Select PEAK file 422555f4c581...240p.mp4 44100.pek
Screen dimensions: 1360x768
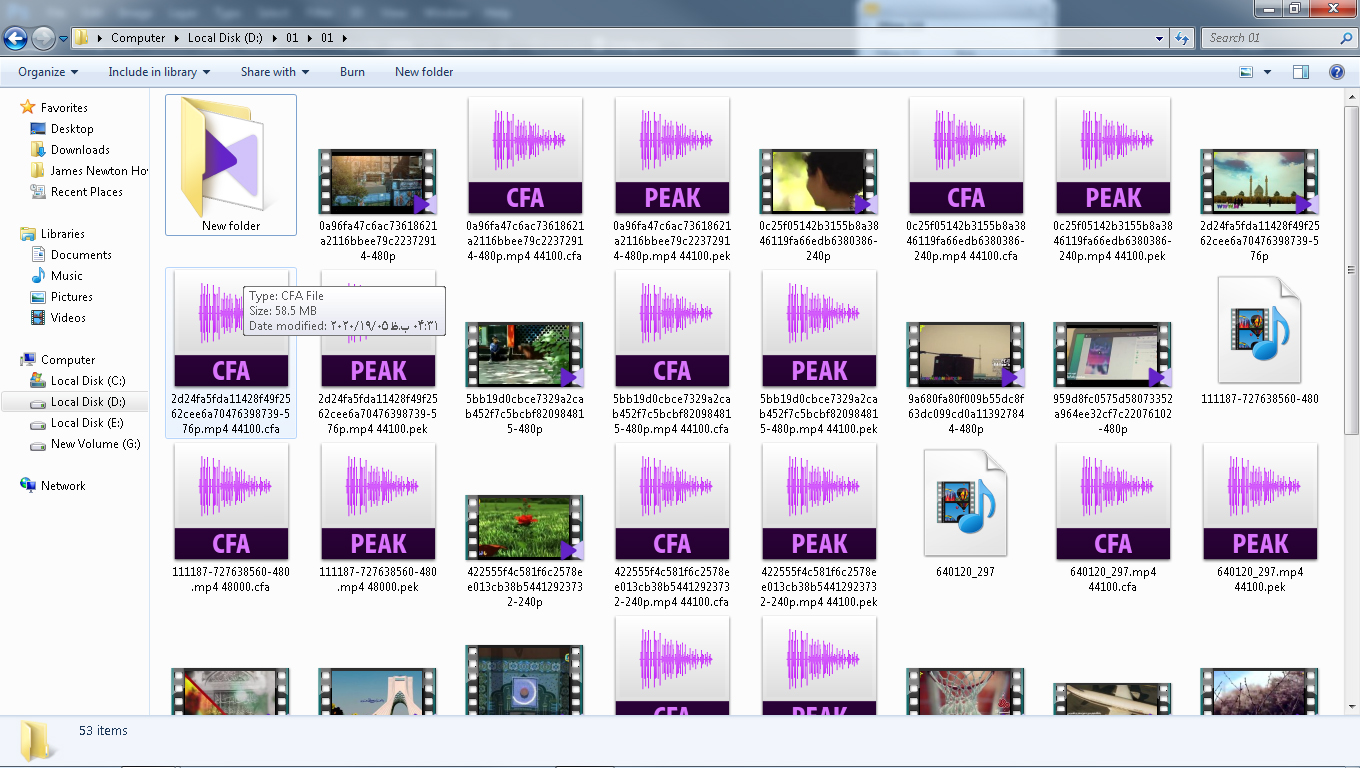coord(819,502)
